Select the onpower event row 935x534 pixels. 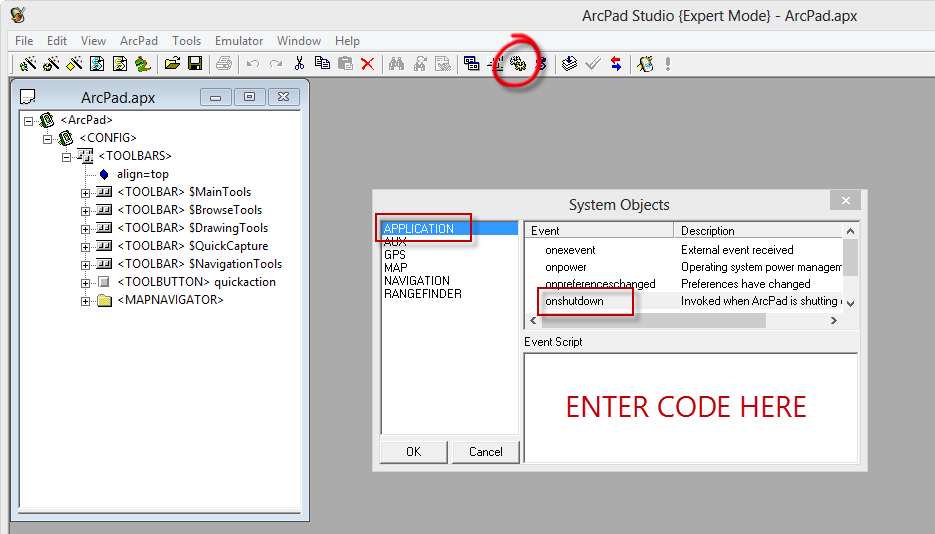click(683, 267)
